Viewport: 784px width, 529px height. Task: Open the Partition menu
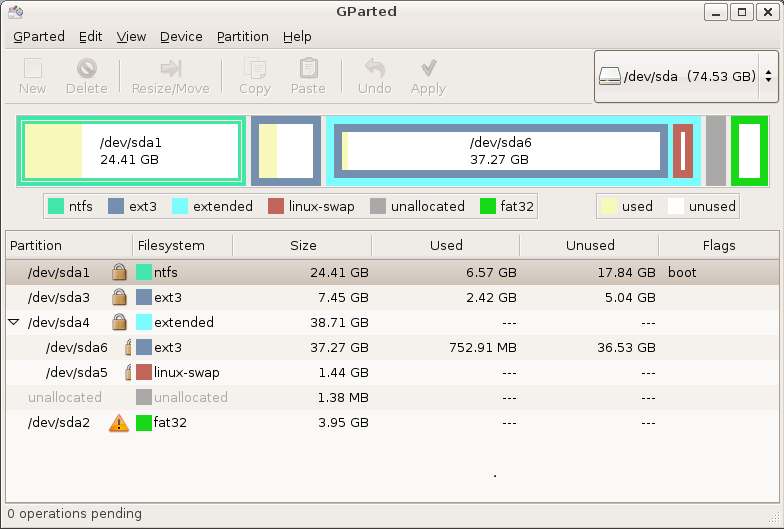click(242, 36)
